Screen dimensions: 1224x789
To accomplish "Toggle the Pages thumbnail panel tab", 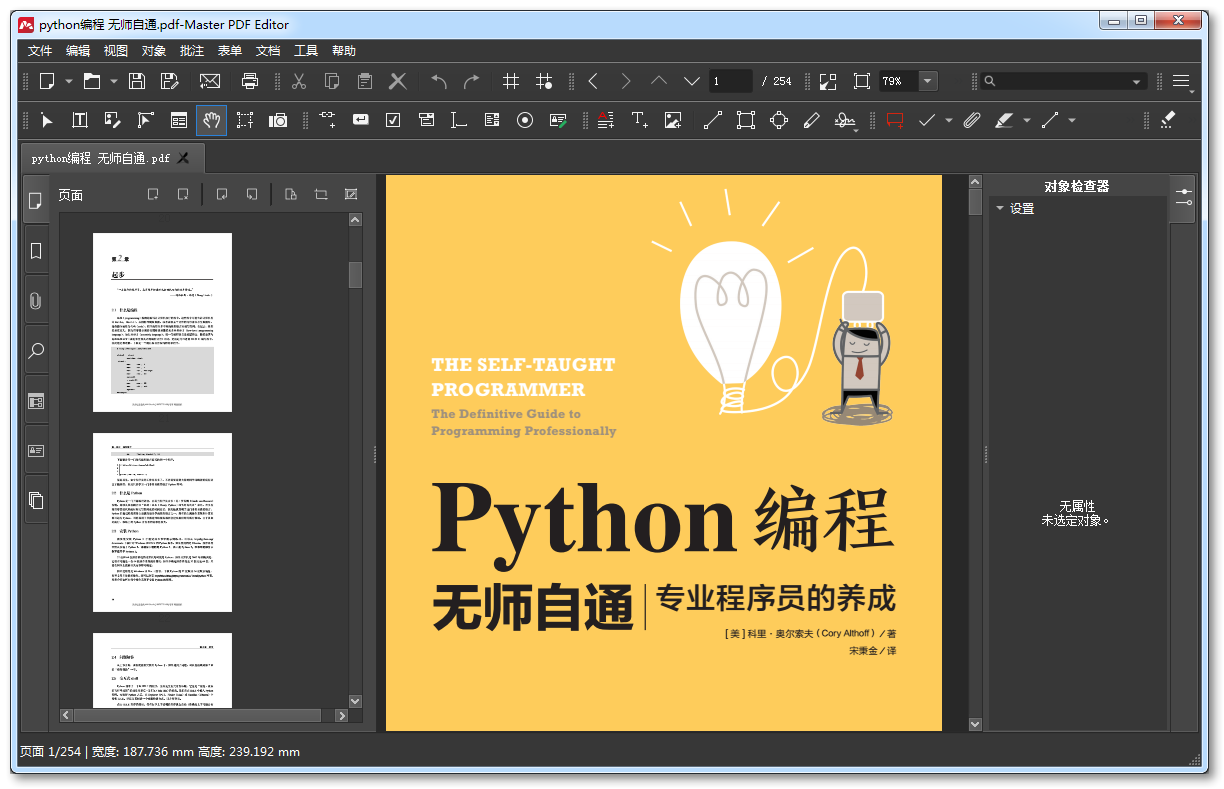I will tap(36, 201).
